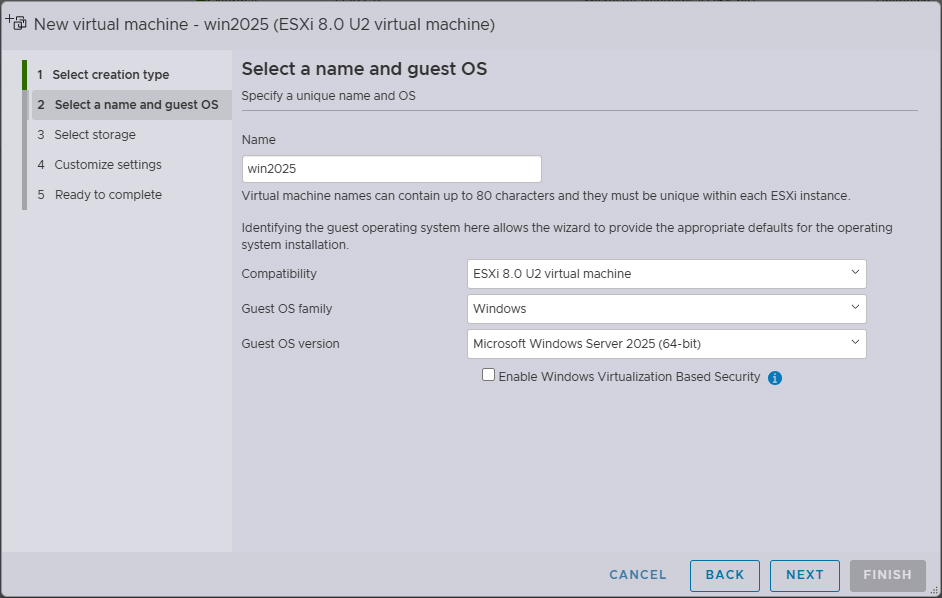Open the Compatibility dropdown
Viewport: 942px width, 598px height.
666,274
